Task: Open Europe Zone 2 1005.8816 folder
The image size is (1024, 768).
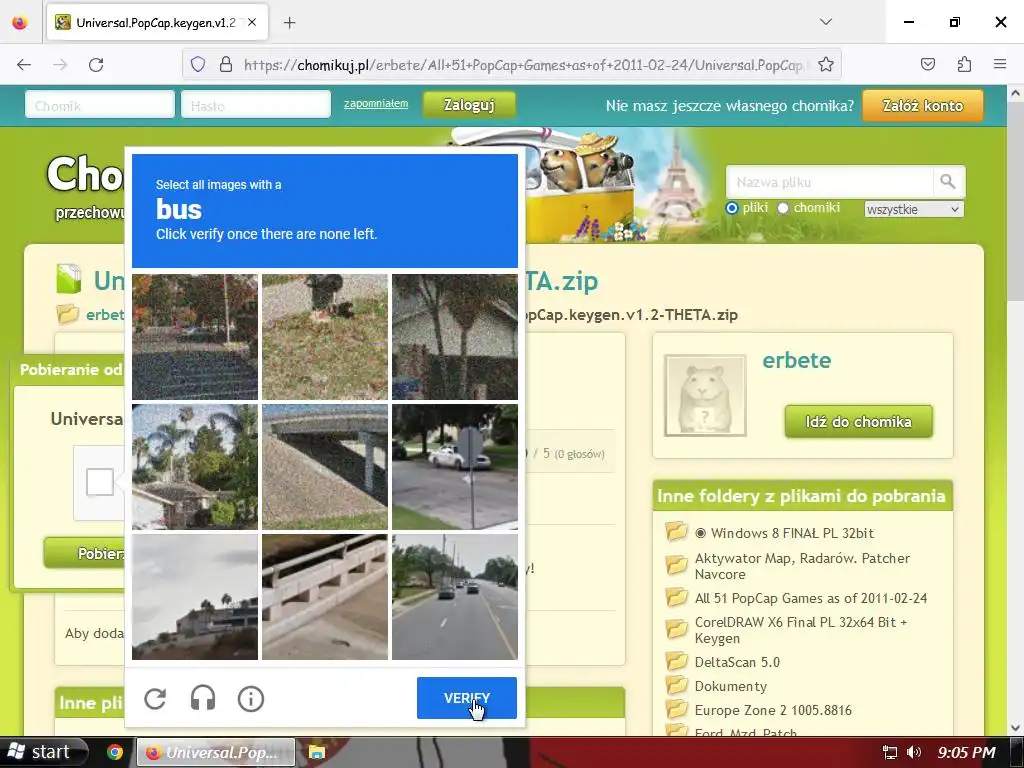Action: point(773,710)
